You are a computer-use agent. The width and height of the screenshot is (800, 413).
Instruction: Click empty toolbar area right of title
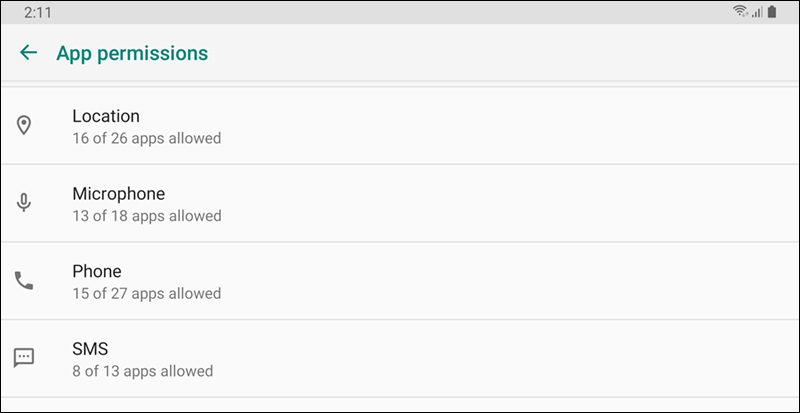(500, 53)
